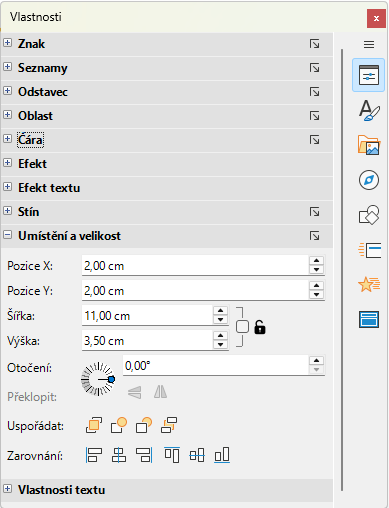Click the sidebar vertical scrollbar

pos(342,270)
